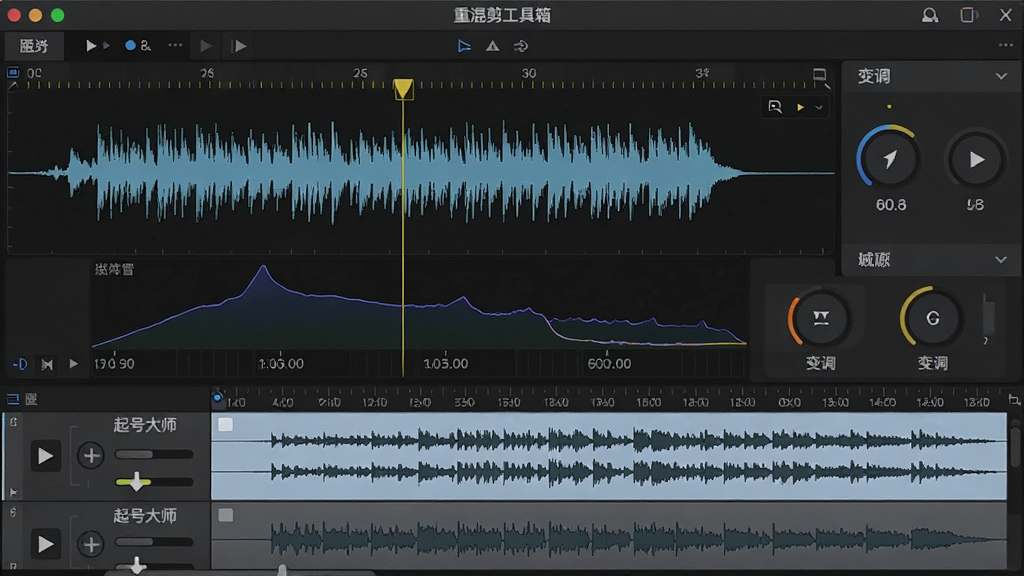Click the plus button on the bottom 起号大师 track
1024x576 pixels.
coord(91,544)
